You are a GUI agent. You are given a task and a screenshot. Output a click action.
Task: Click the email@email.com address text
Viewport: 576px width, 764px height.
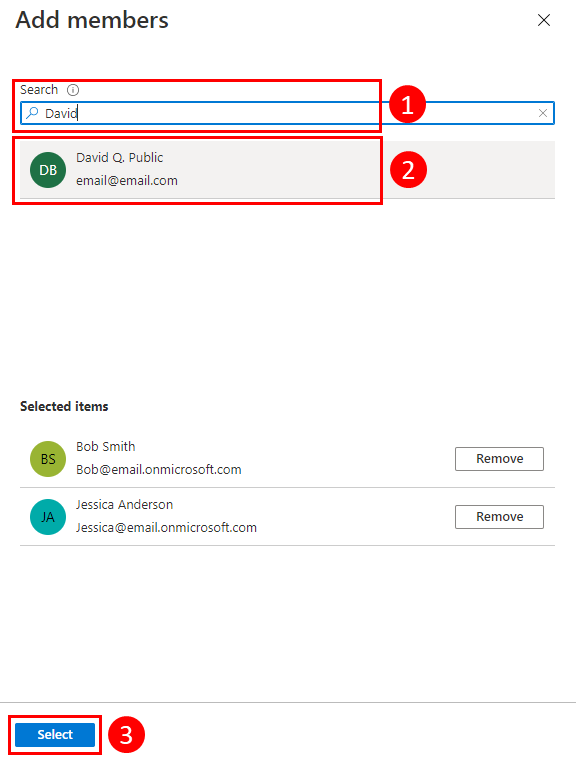[x=127, y=181]
